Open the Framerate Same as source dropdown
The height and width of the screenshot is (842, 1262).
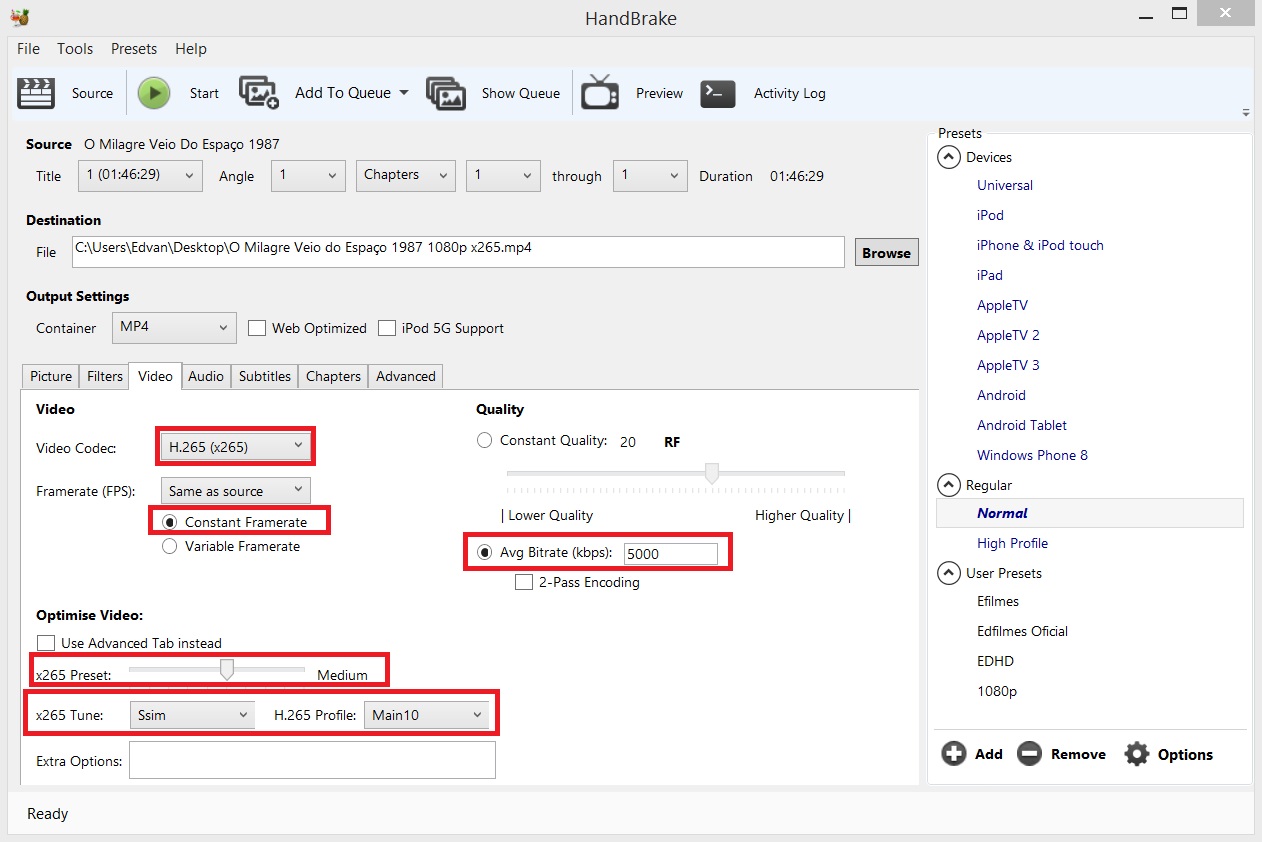click(x=236, y=491)
